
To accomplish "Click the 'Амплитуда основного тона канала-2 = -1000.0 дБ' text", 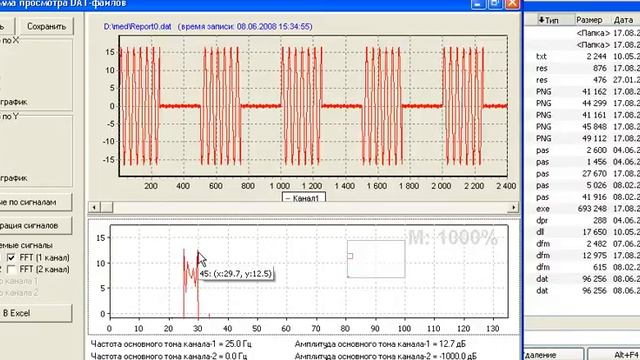I will [385, 356].
